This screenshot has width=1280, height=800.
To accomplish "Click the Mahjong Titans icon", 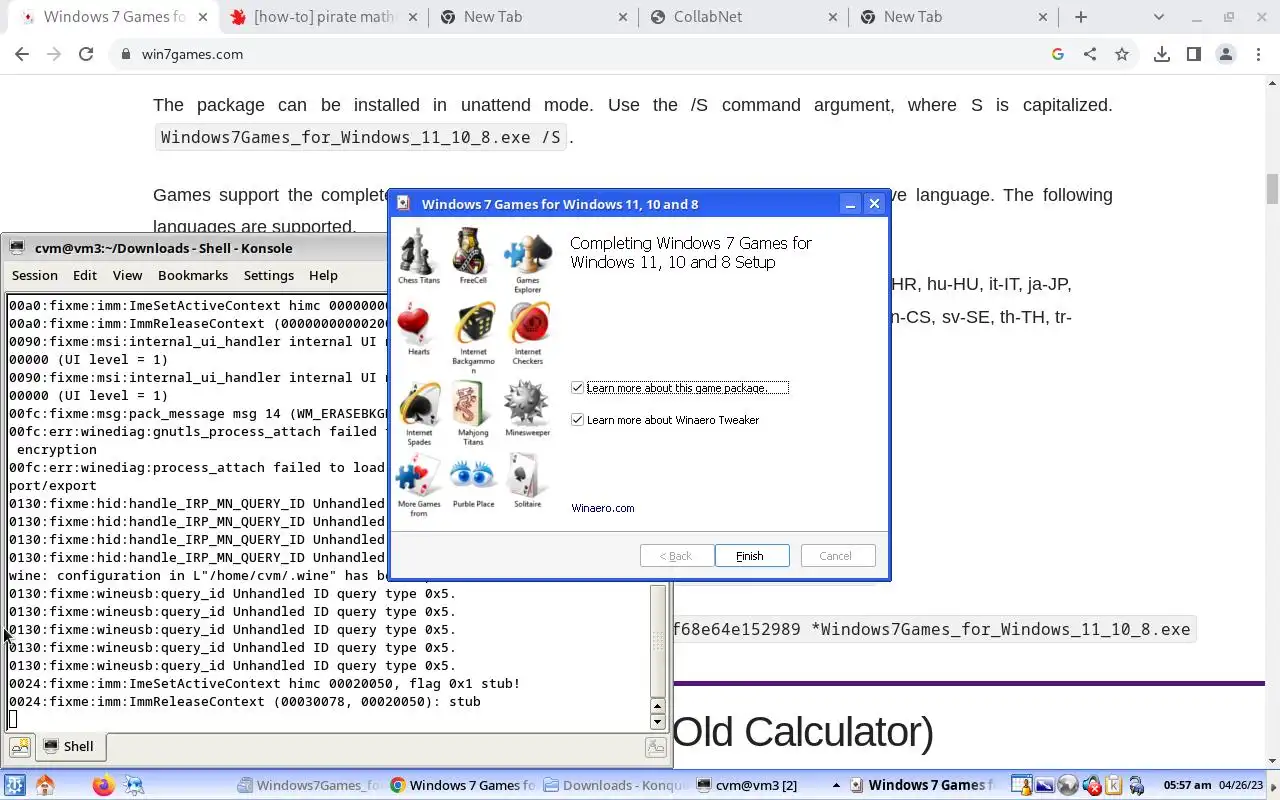I will 472,405.
